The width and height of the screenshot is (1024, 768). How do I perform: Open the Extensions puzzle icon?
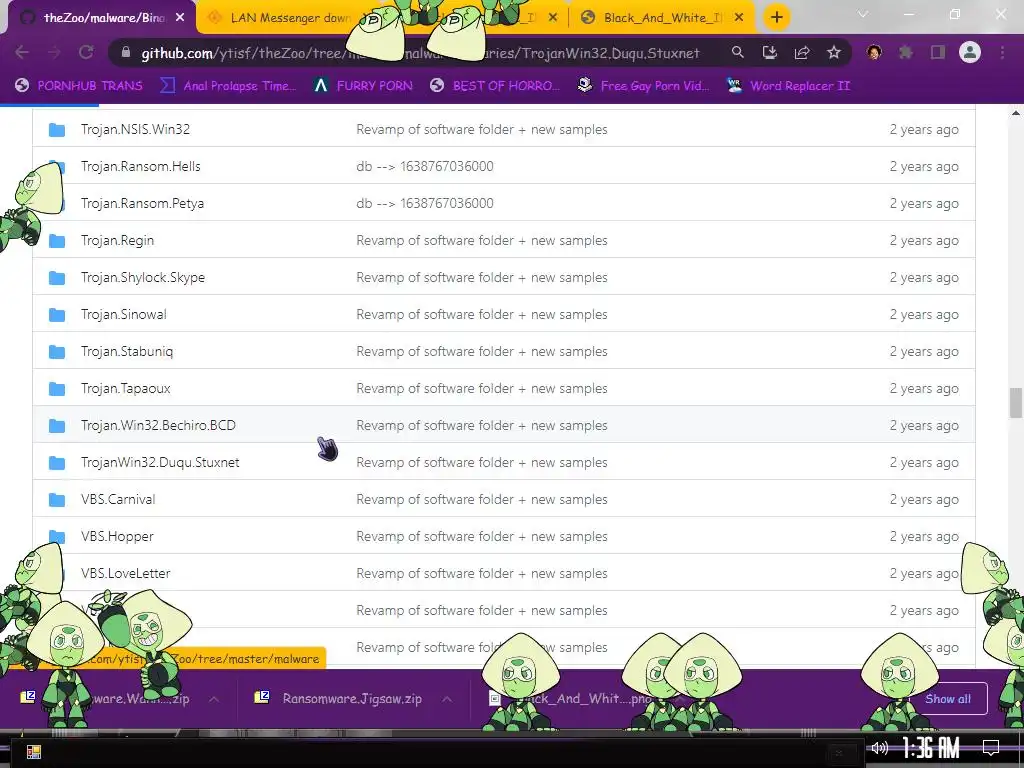pyautogui.click(x=906, y=52)
